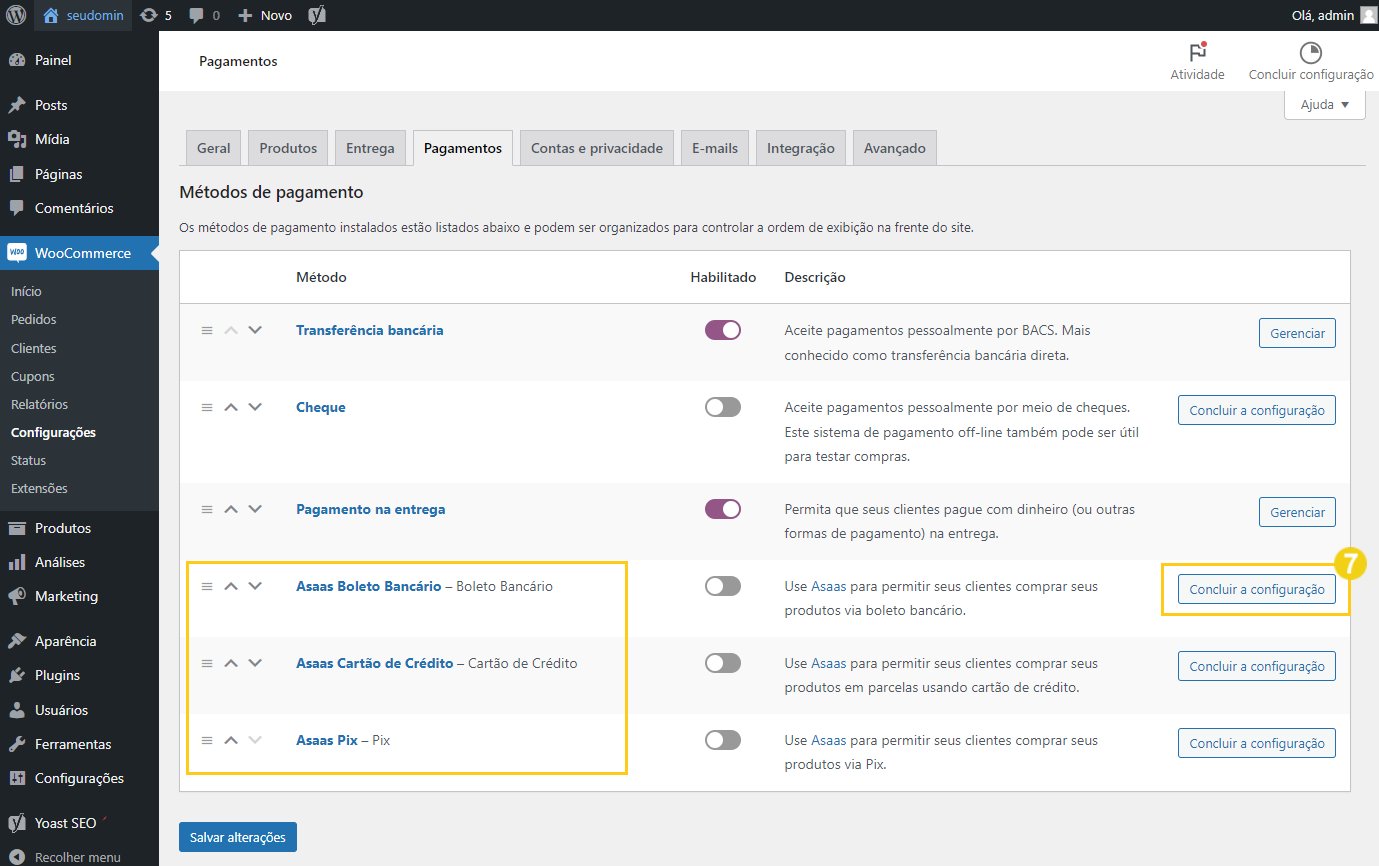The height and width of the screenshot is (866, 1379).
Task: Open the Atividade flag icon
Action: [x=1197, y=53]
